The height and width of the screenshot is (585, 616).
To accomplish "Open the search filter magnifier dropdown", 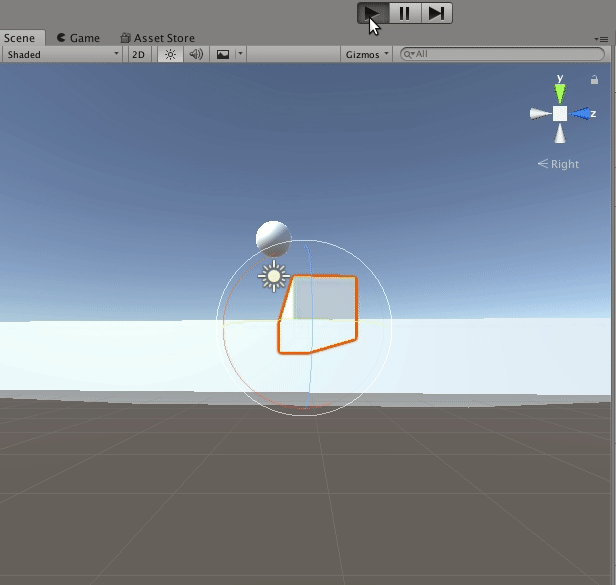I will [409, 54].
